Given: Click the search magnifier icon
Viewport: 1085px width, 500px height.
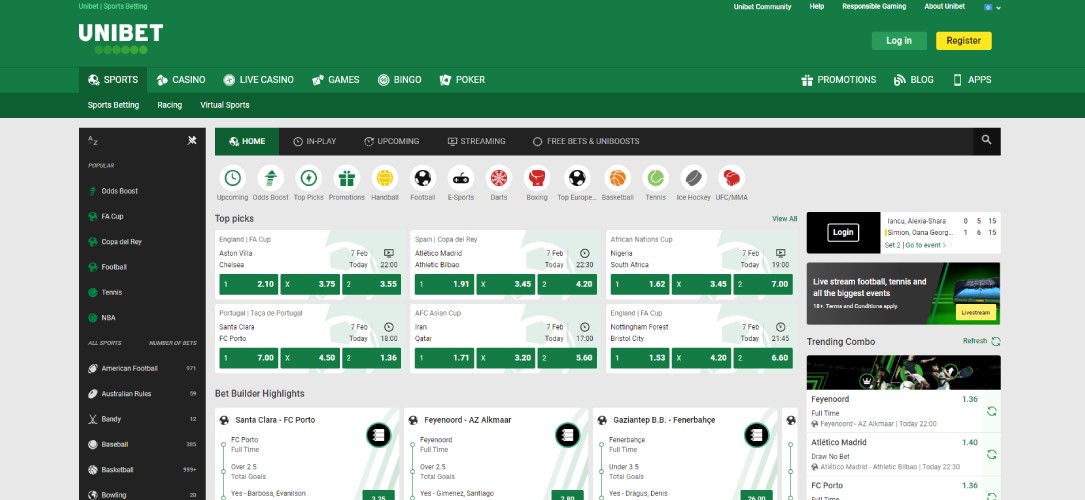Looking at the screenshot, I should (x=987, y=140).
